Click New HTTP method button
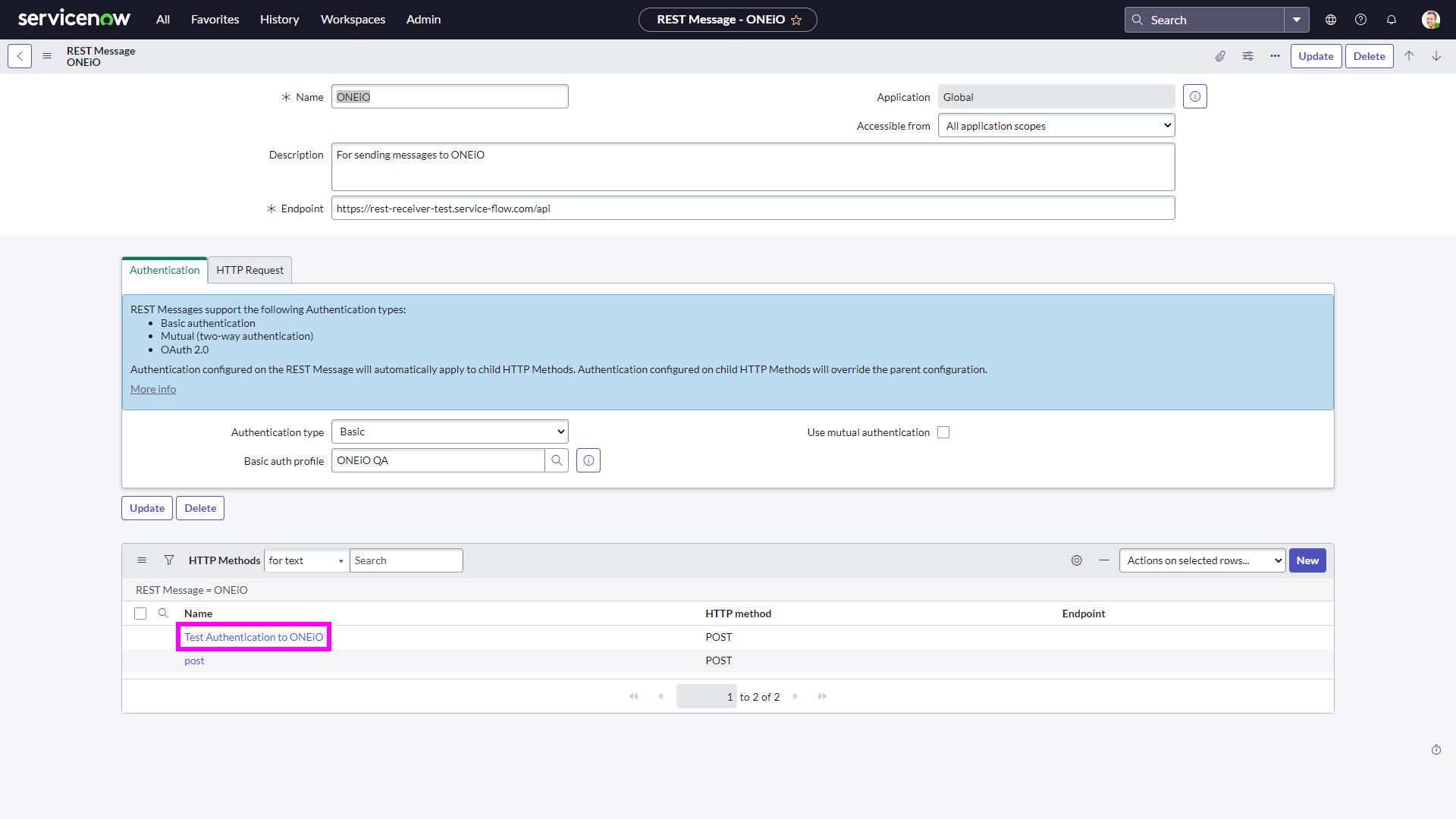The height and width of the screenshot is (819, 1456). click(x=1307, y=560)
